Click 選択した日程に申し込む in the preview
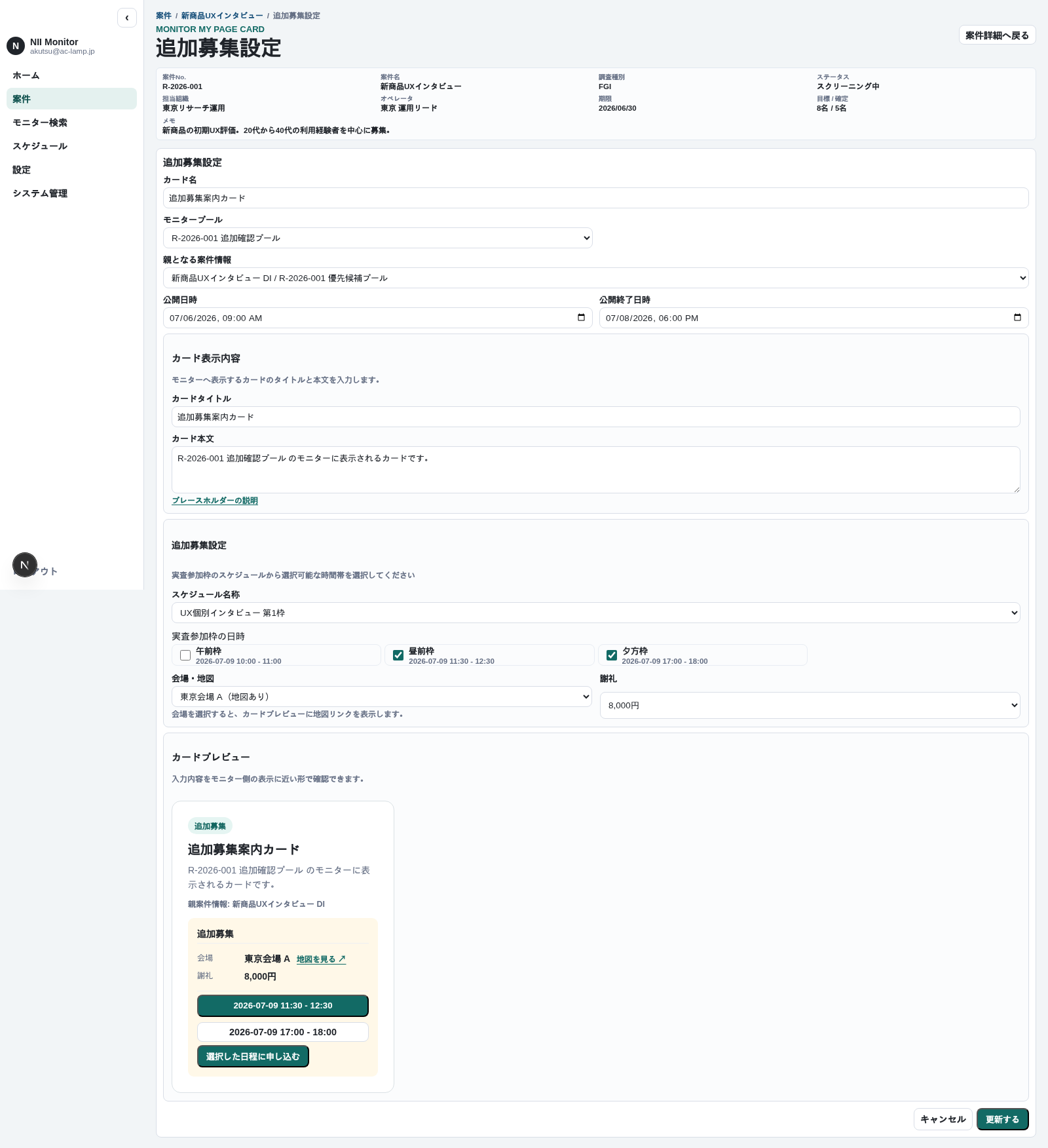 click(x=253, y=1056)
